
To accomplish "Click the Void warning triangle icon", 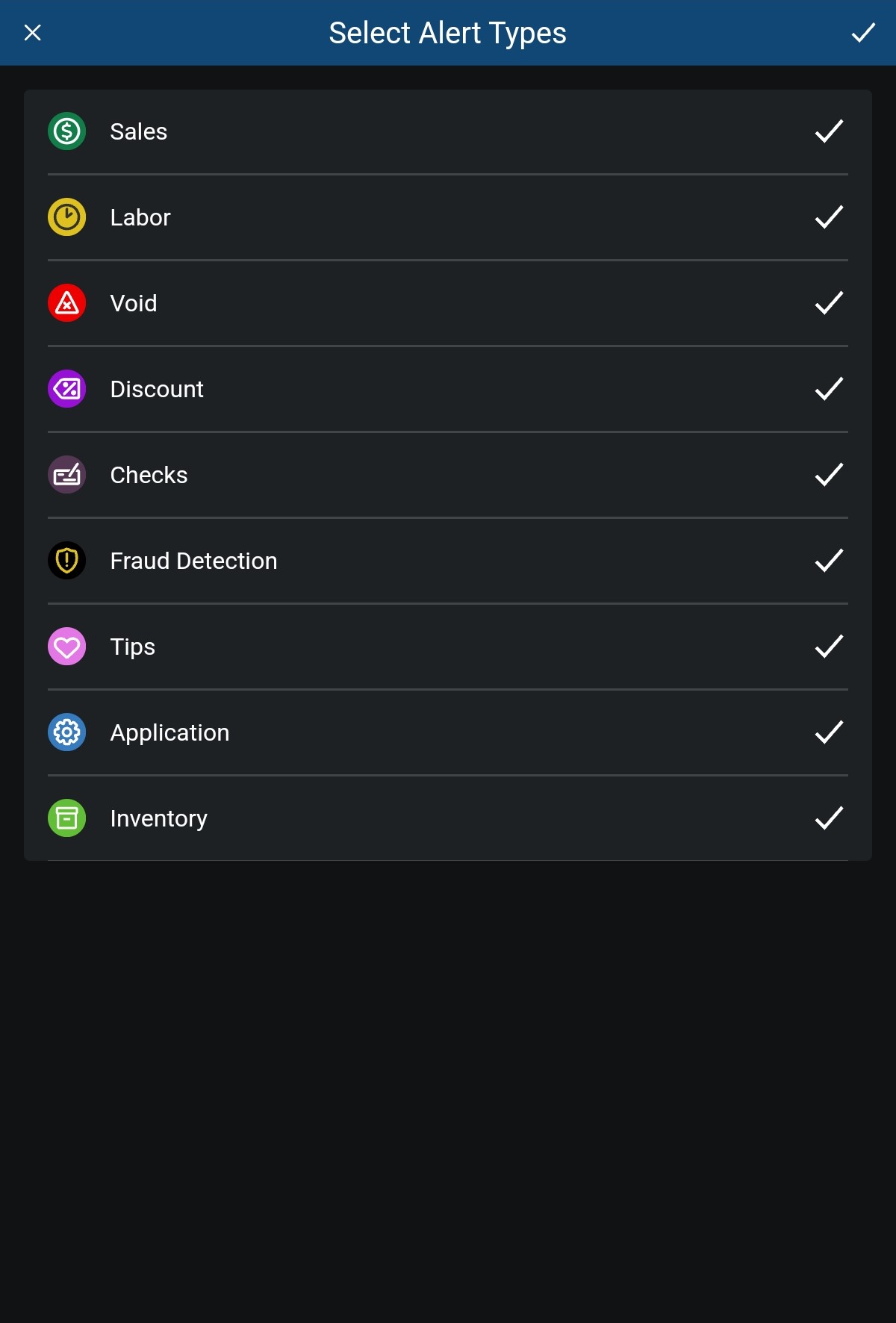I will pyautogui.click(x=66, y=302).
